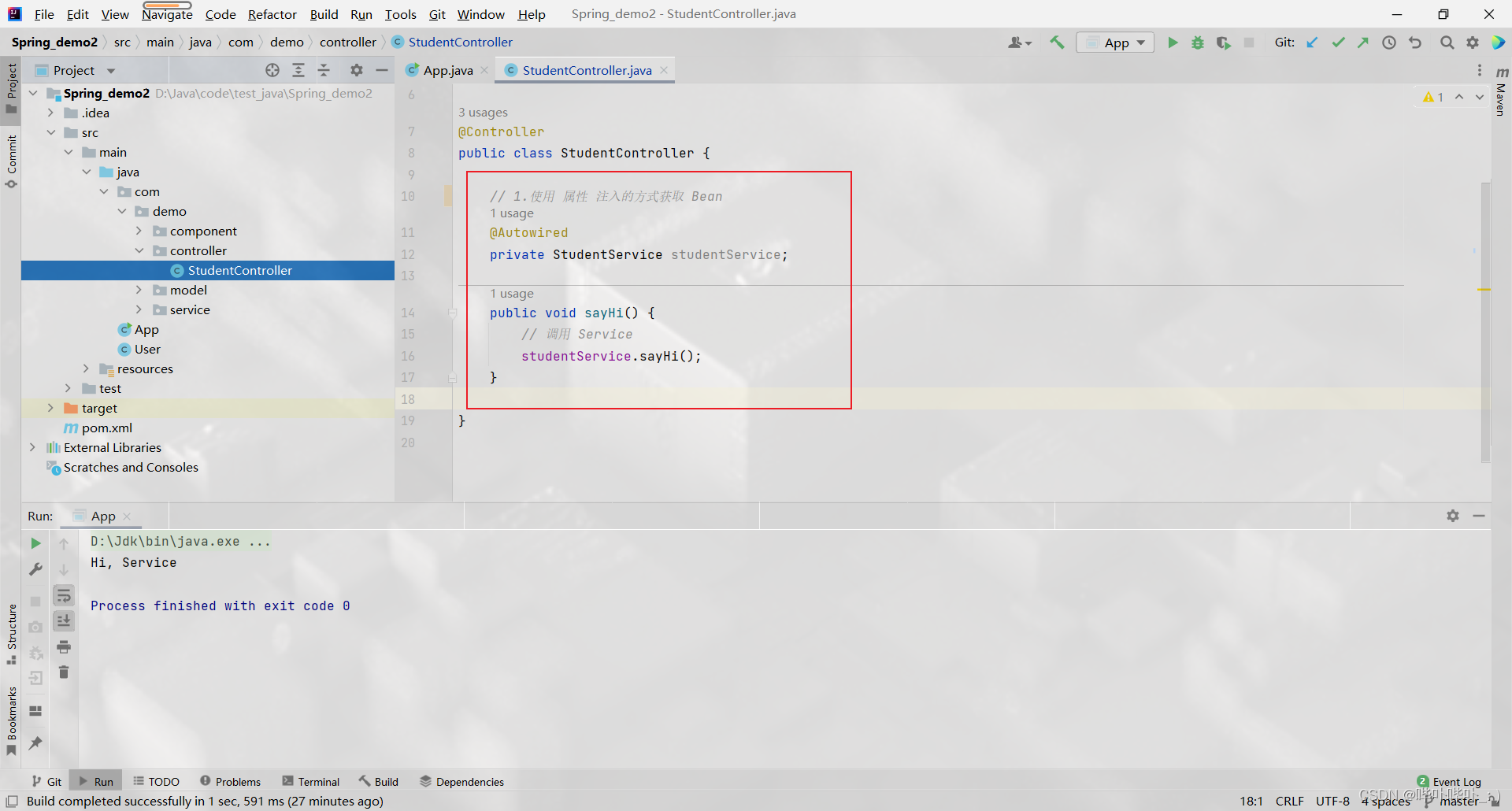Viewport: 1512px width, 811px height.
Task: Close the StudentController.java tab
Action: coord(664,70)
